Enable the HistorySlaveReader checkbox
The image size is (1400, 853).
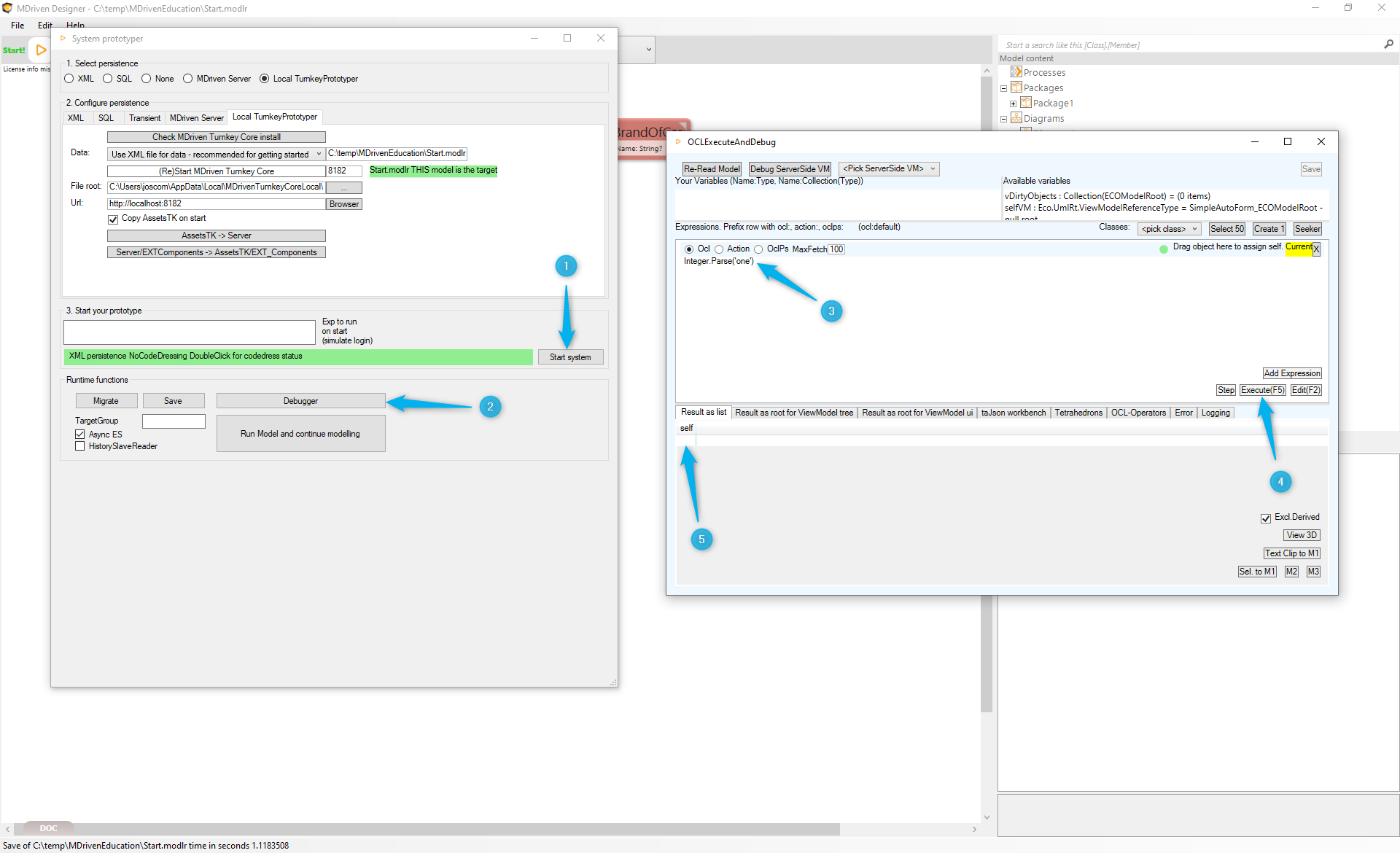(x=80, y=446)
